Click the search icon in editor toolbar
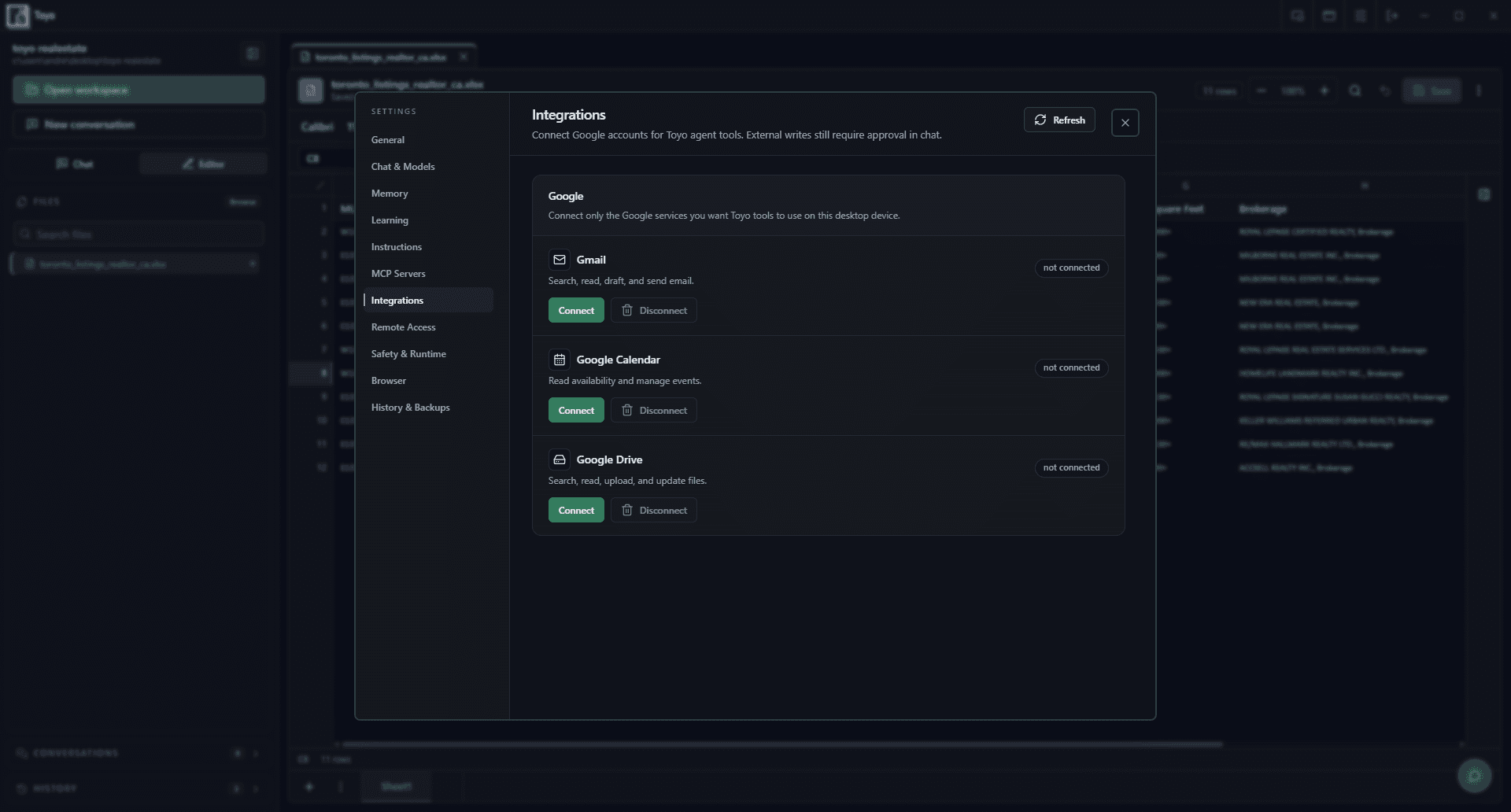1511x812 pixels. coord(1354,90)
